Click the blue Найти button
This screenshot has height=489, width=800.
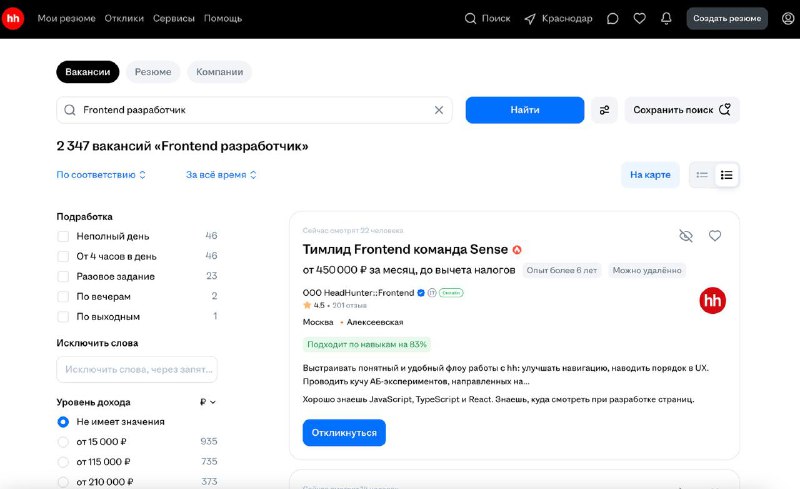click(524, 110)
